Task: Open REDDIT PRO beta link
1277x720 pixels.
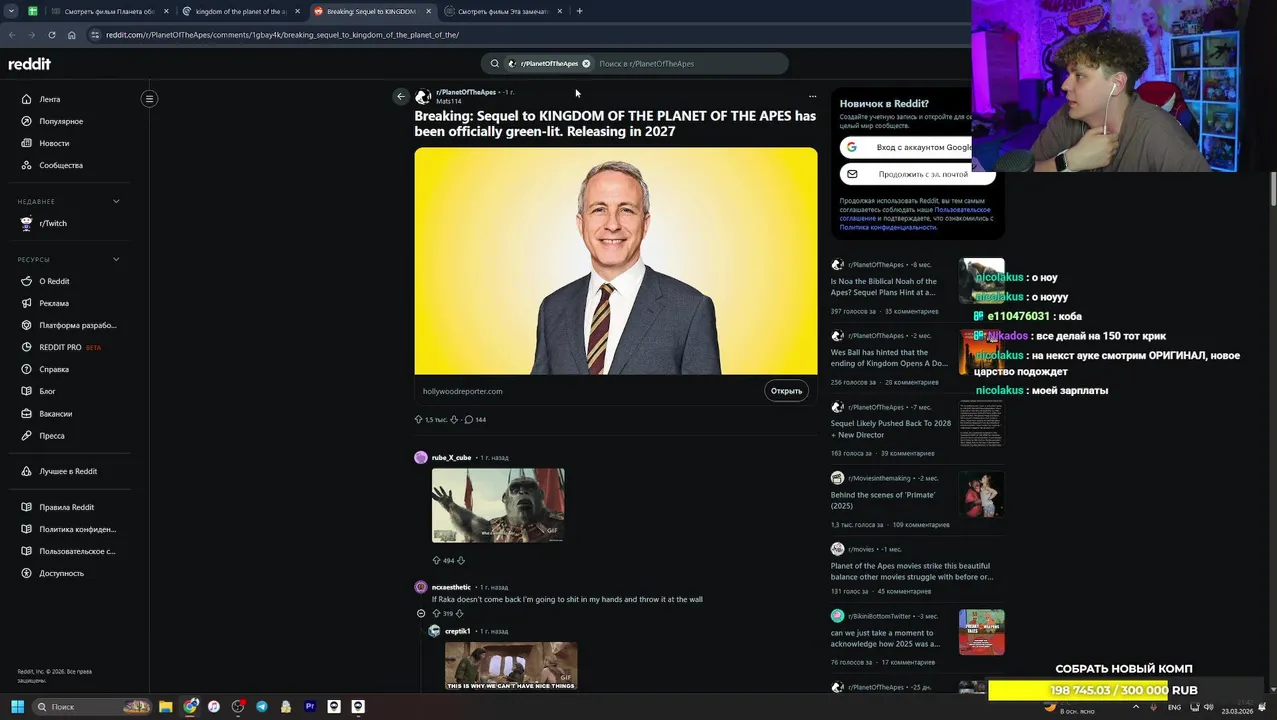Action: click(70, 347)
